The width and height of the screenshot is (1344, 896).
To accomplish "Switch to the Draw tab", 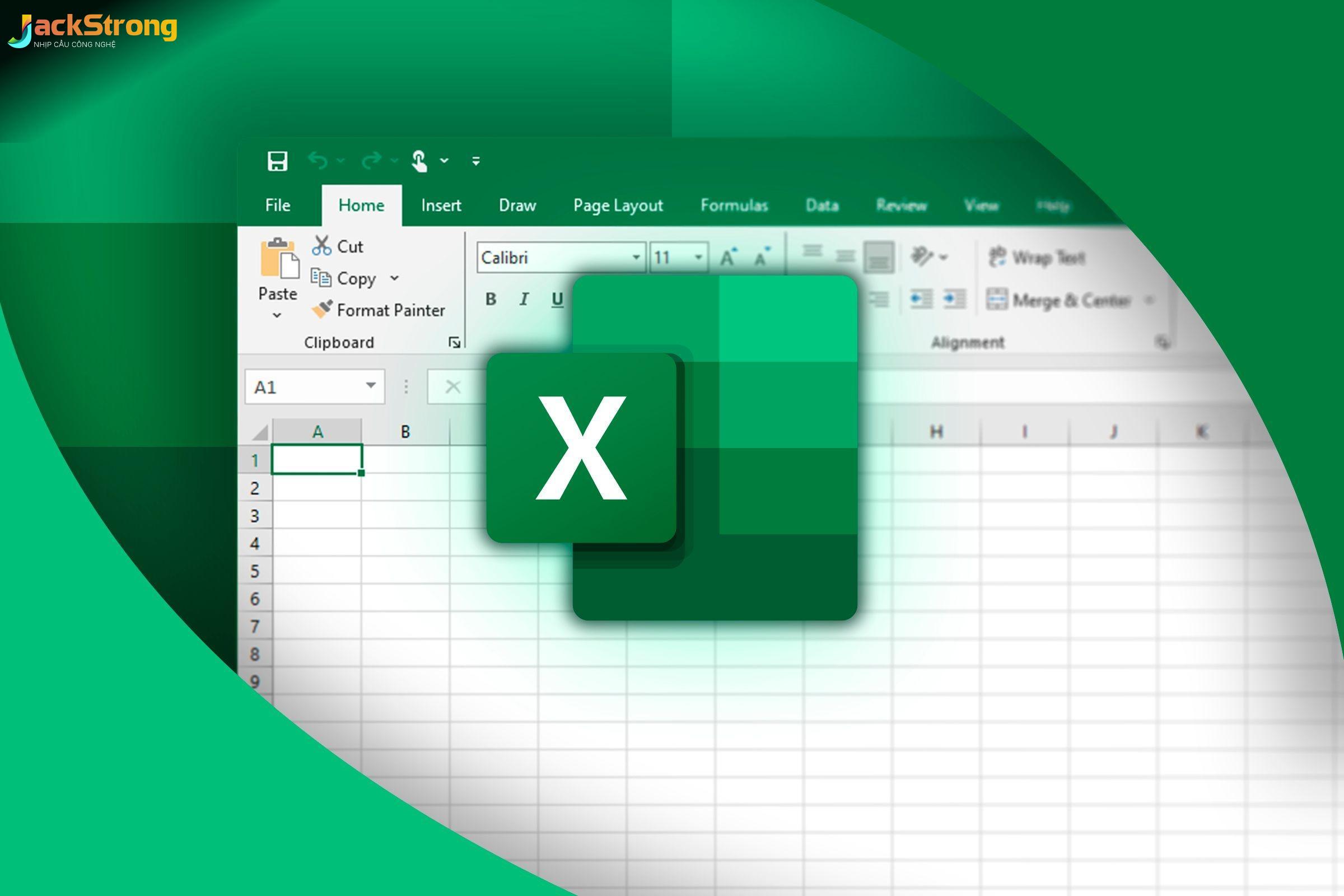I will (517, 205).
